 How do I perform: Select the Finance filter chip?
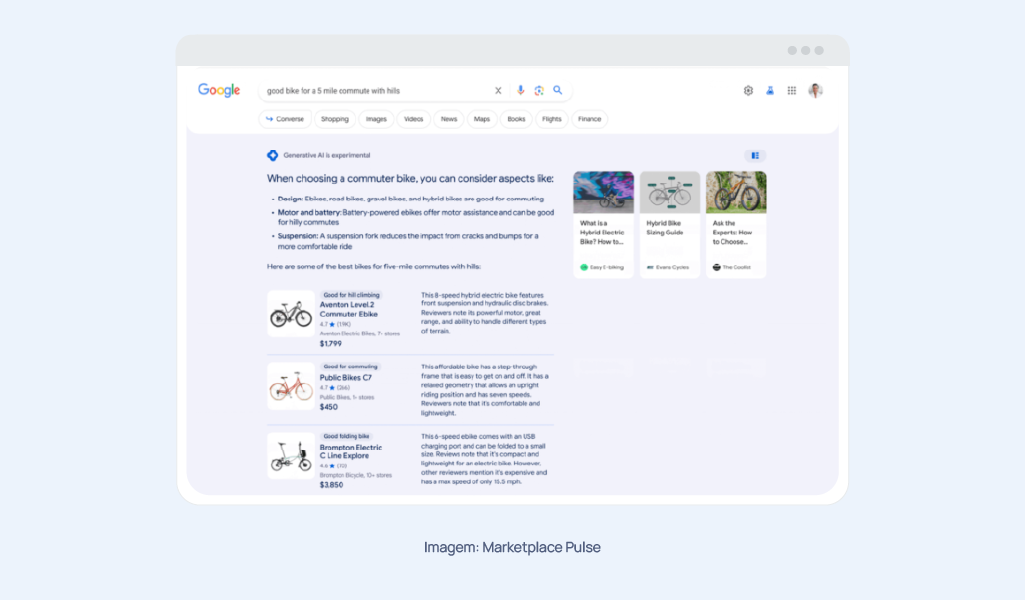tap(590, 119)
